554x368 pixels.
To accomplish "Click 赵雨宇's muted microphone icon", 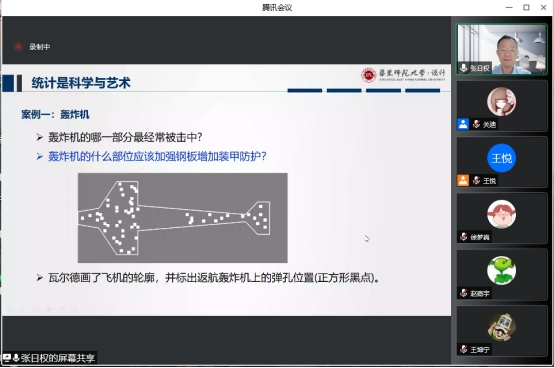I will pos(464,293).
